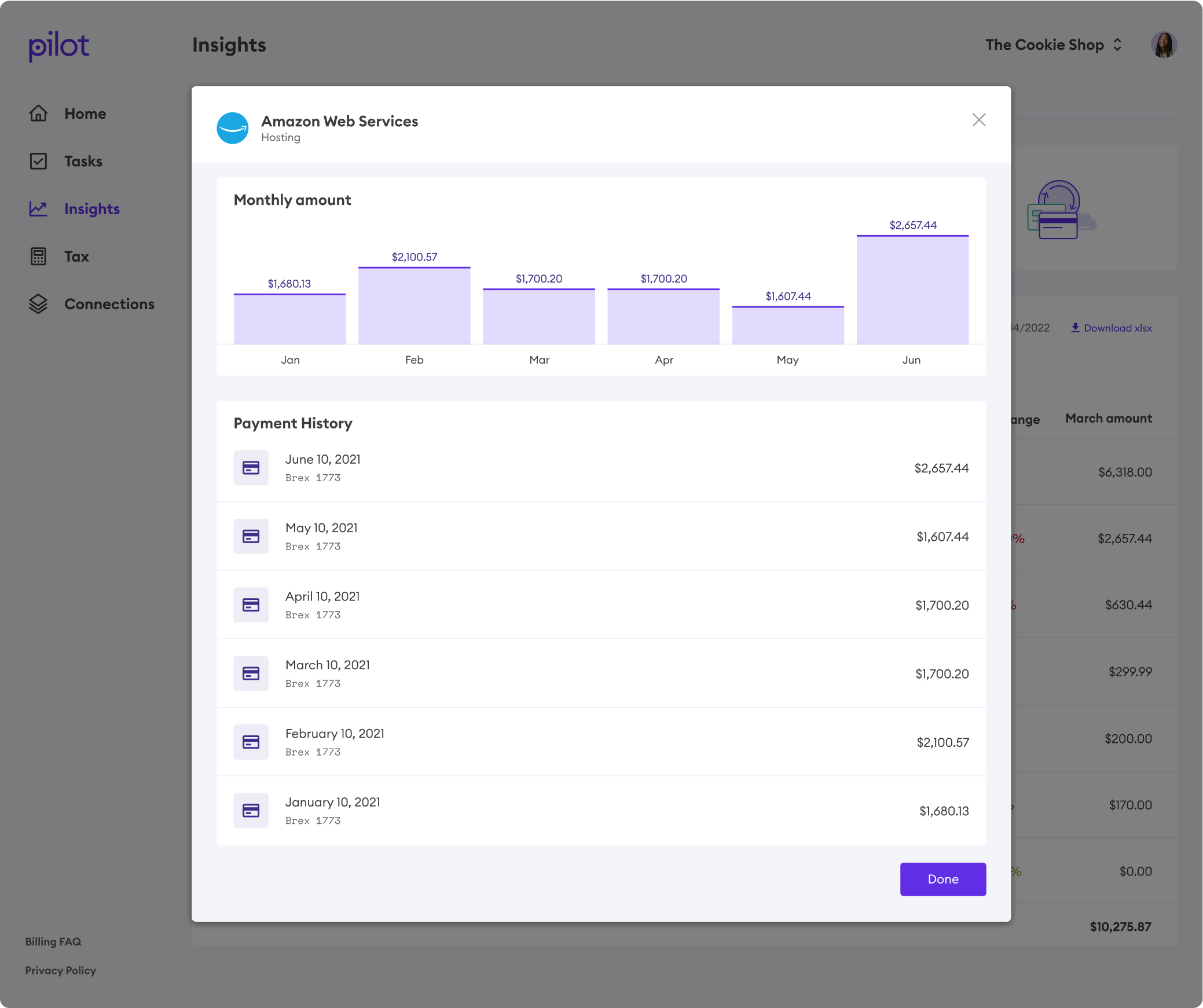This screenshot has height=1008, width=1203.
Task: Click the $2,657.44 payment history amount
Action: pos(941,468)
